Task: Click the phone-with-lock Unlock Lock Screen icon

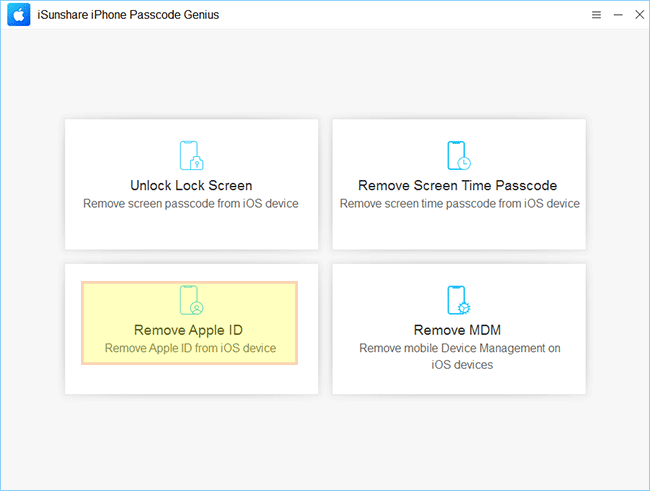Action: [192, 156]
